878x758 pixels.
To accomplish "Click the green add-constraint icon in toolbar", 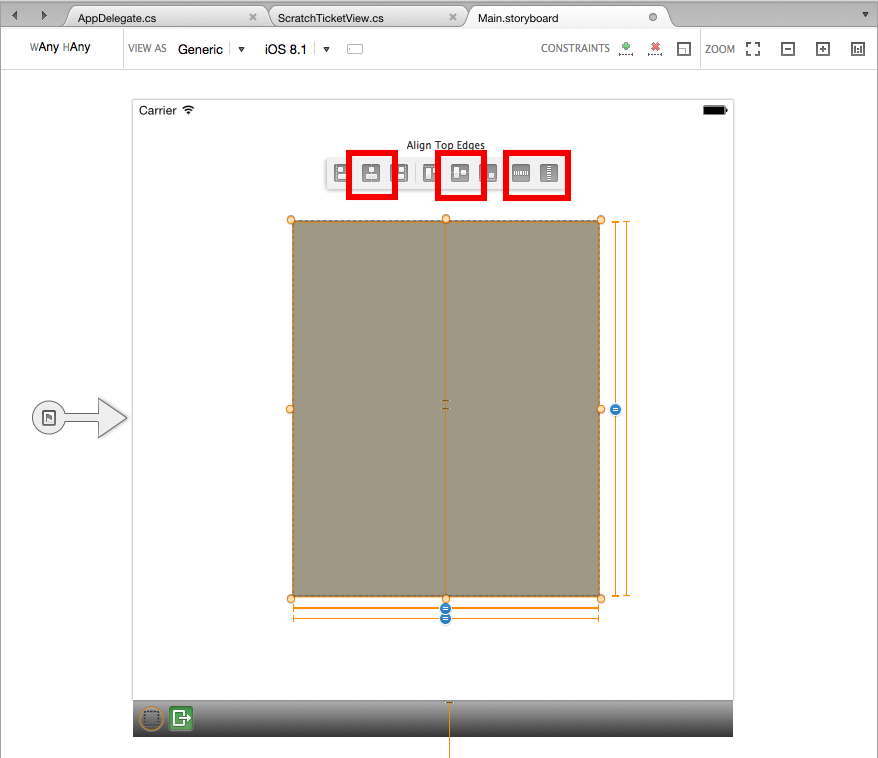I will click(x=626, y=48).
